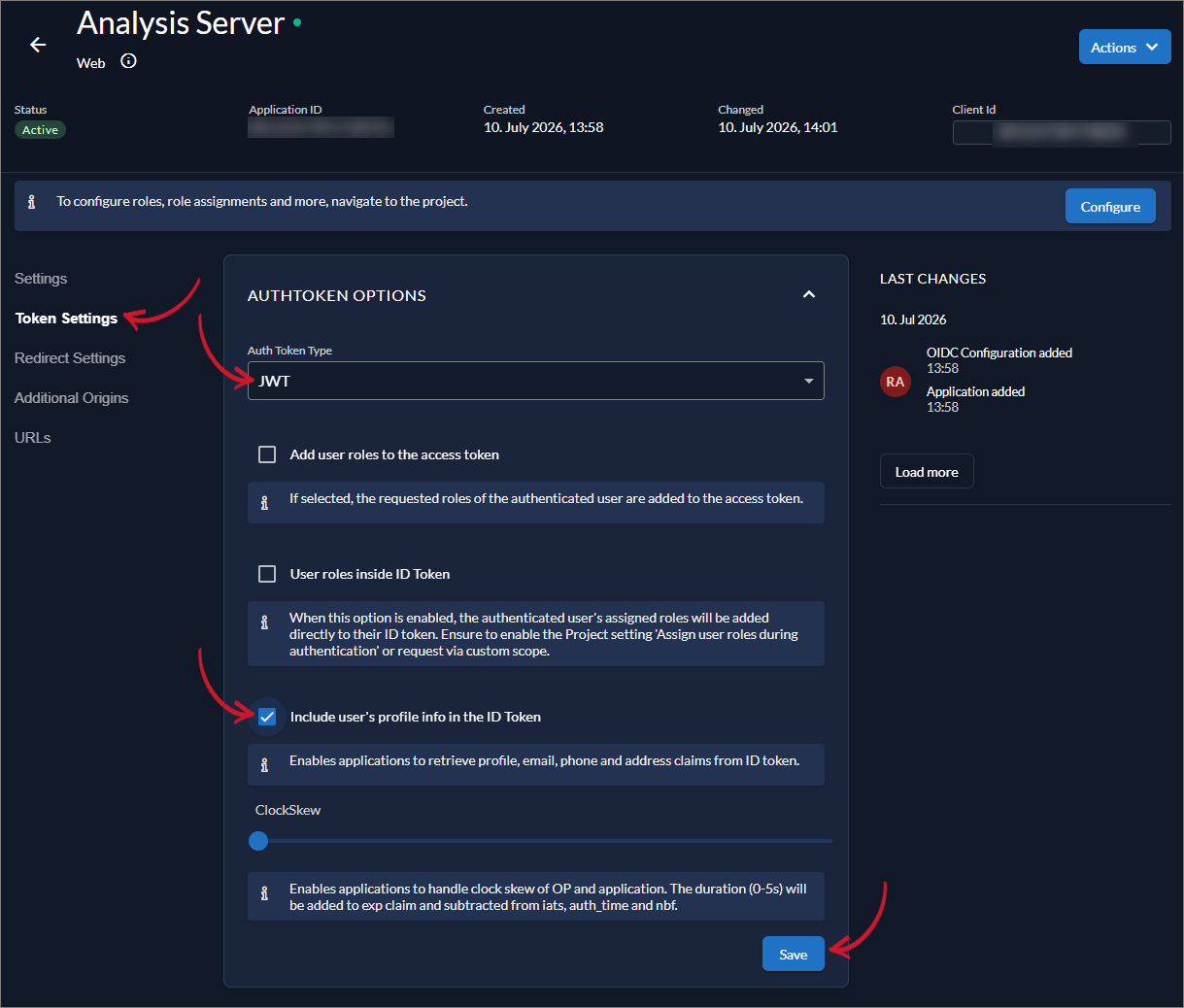
Task: Click info icon beside profile claims description
Action: (x=264, y=765)
